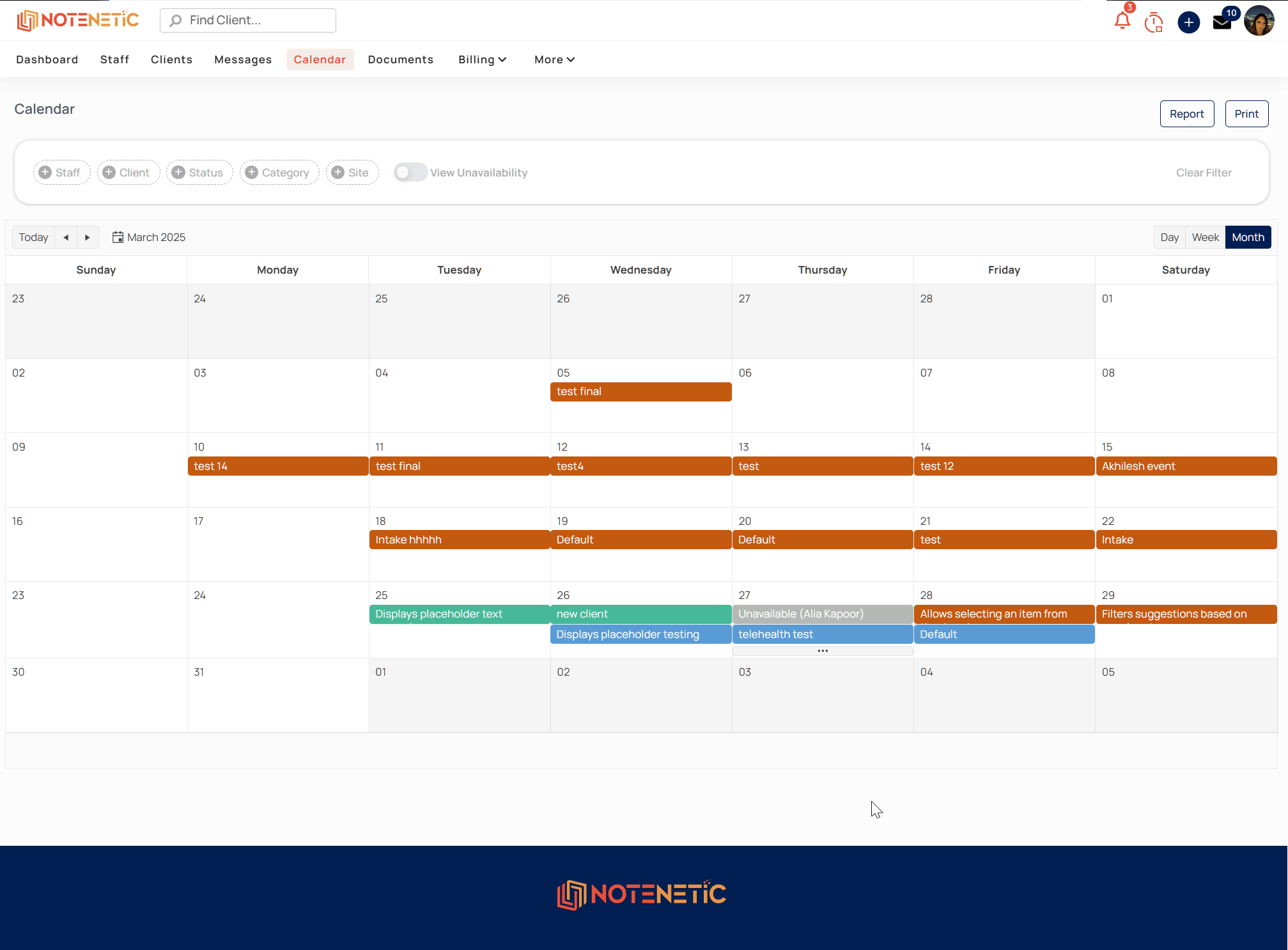Add a Staff filter
This screenshot has height=950, width=1288.
pos(61,173)
